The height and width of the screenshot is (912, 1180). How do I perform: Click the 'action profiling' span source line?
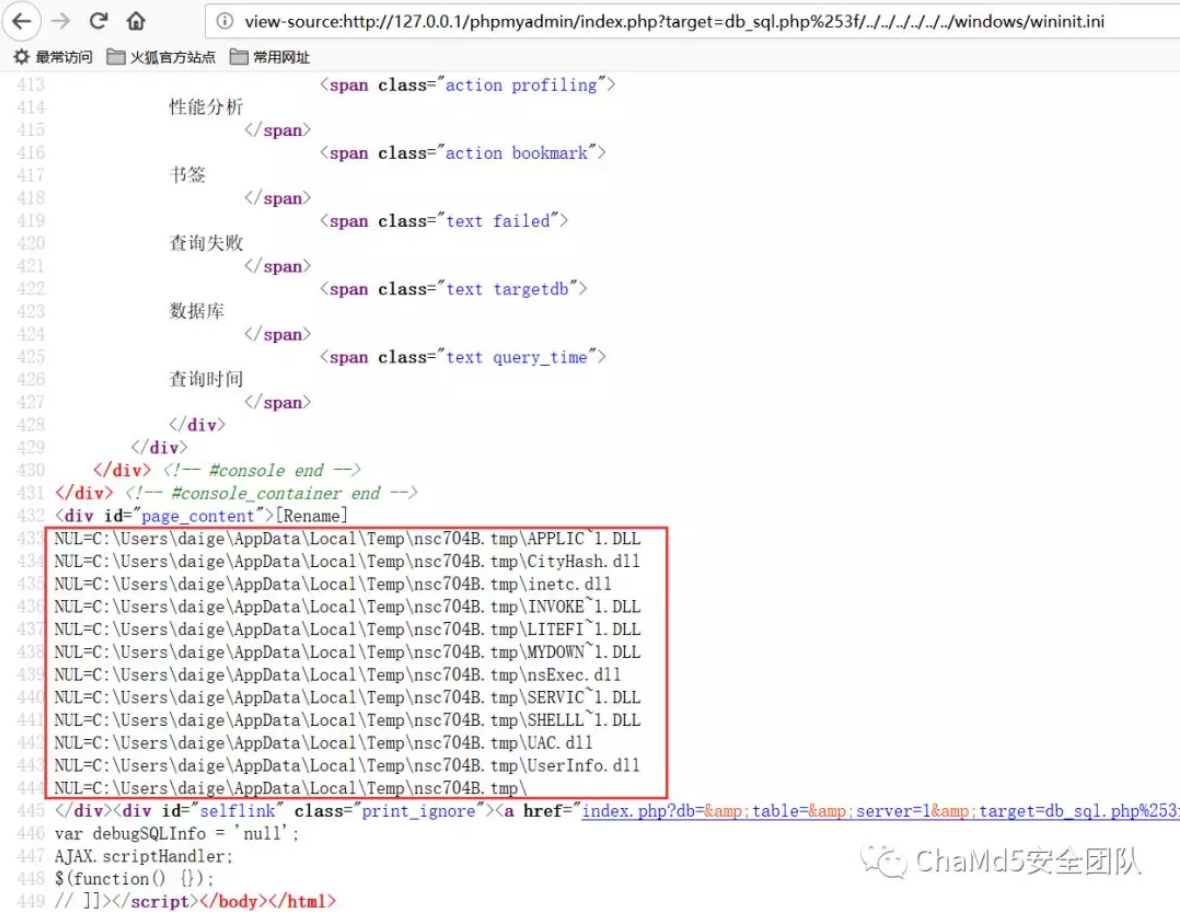(x=467, y=85)
